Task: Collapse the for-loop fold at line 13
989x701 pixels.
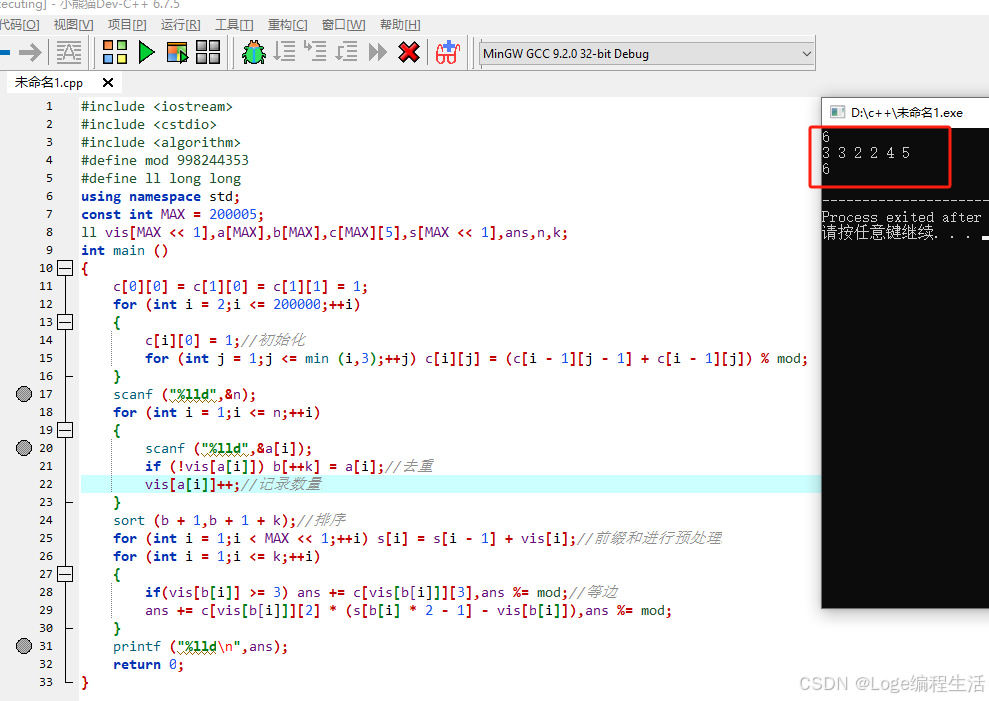Action: (65, 322)
